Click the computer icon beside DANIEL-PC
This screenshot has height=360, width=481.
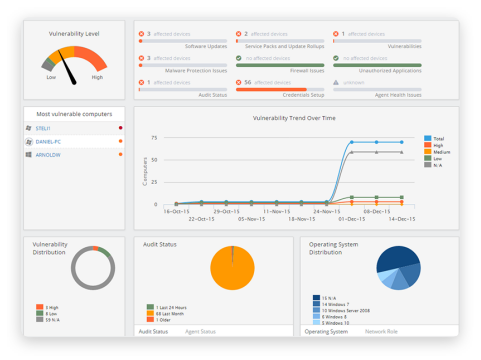click(x=29, y=142)
